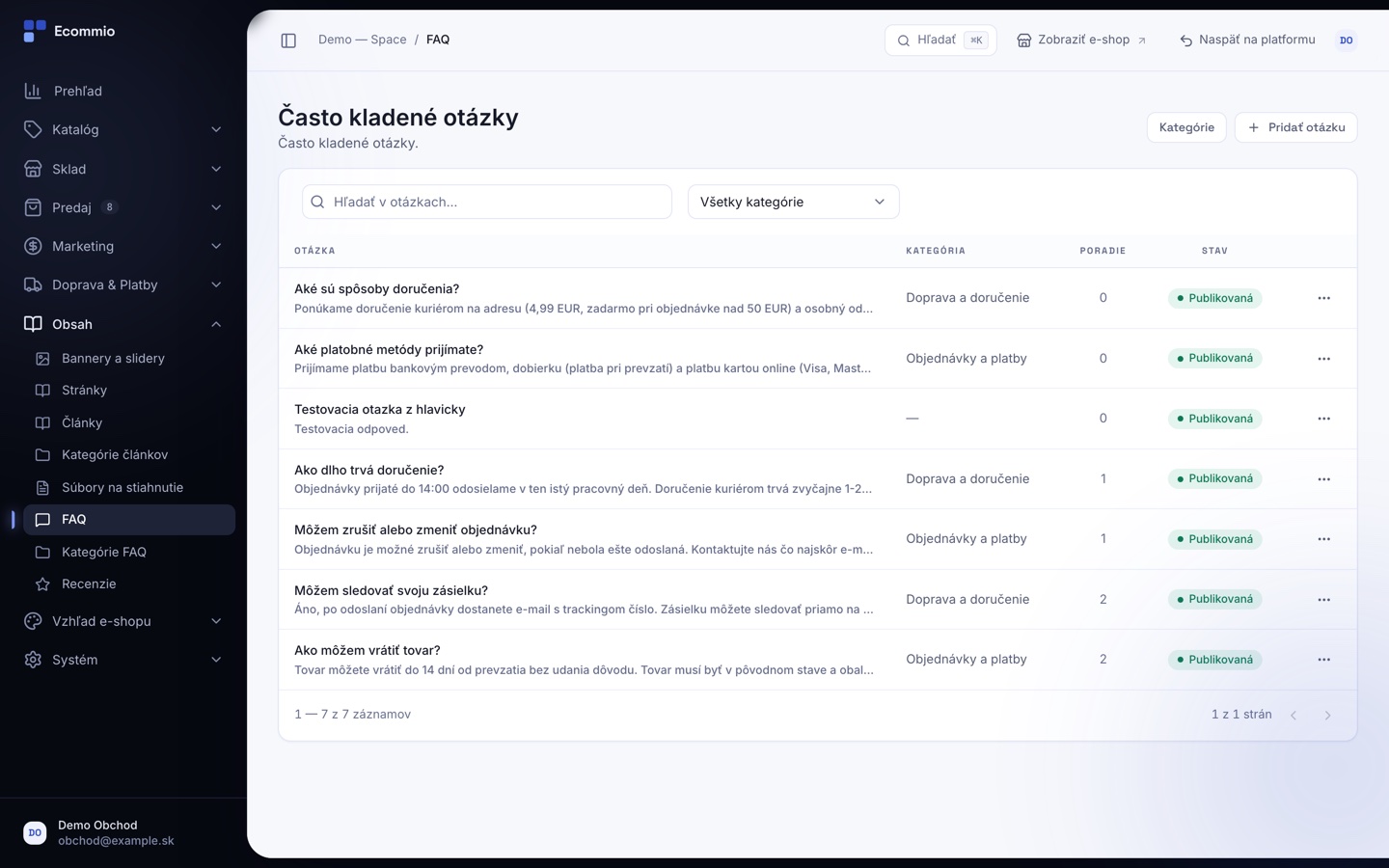Click Pridať otázku button
This screenshot has width=1389, height=868.
1295,127
